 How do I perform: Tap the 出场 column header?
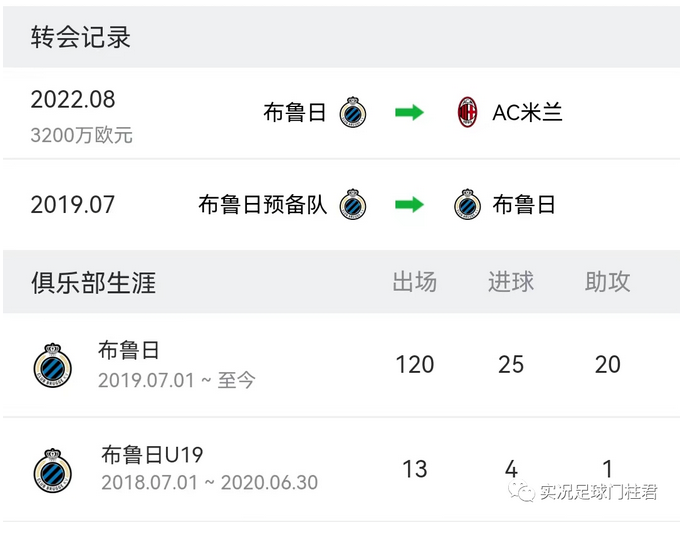(415, 282)
